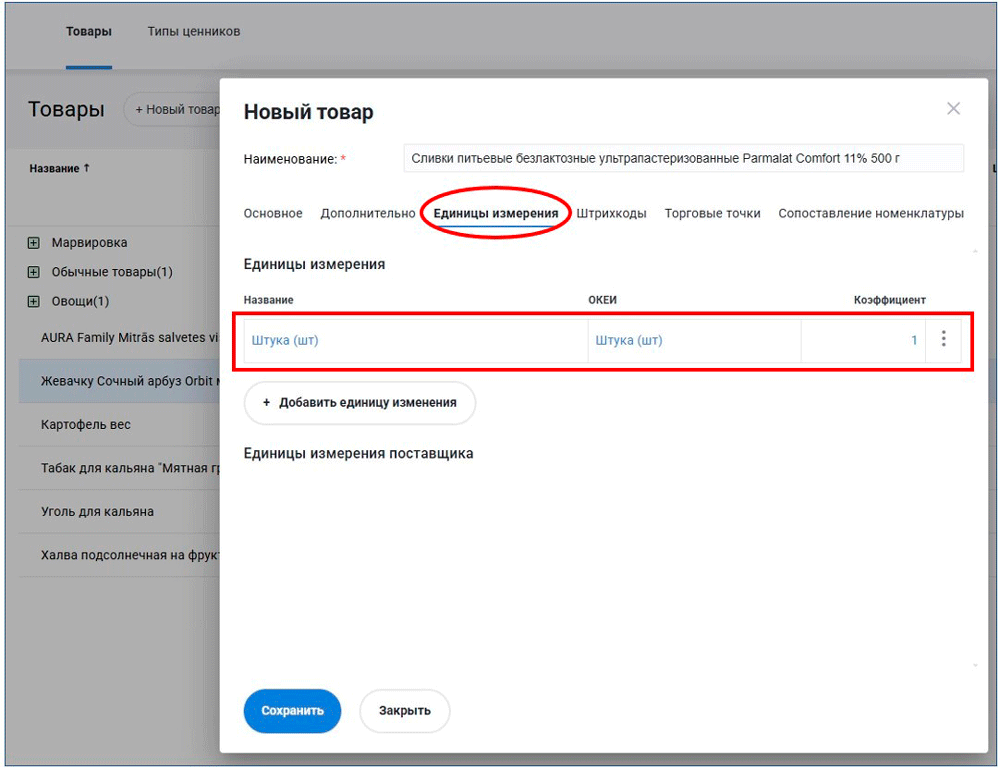Click the three-dot menu in Штука row
1000x770 pixels.
click(x=943, y=340)
